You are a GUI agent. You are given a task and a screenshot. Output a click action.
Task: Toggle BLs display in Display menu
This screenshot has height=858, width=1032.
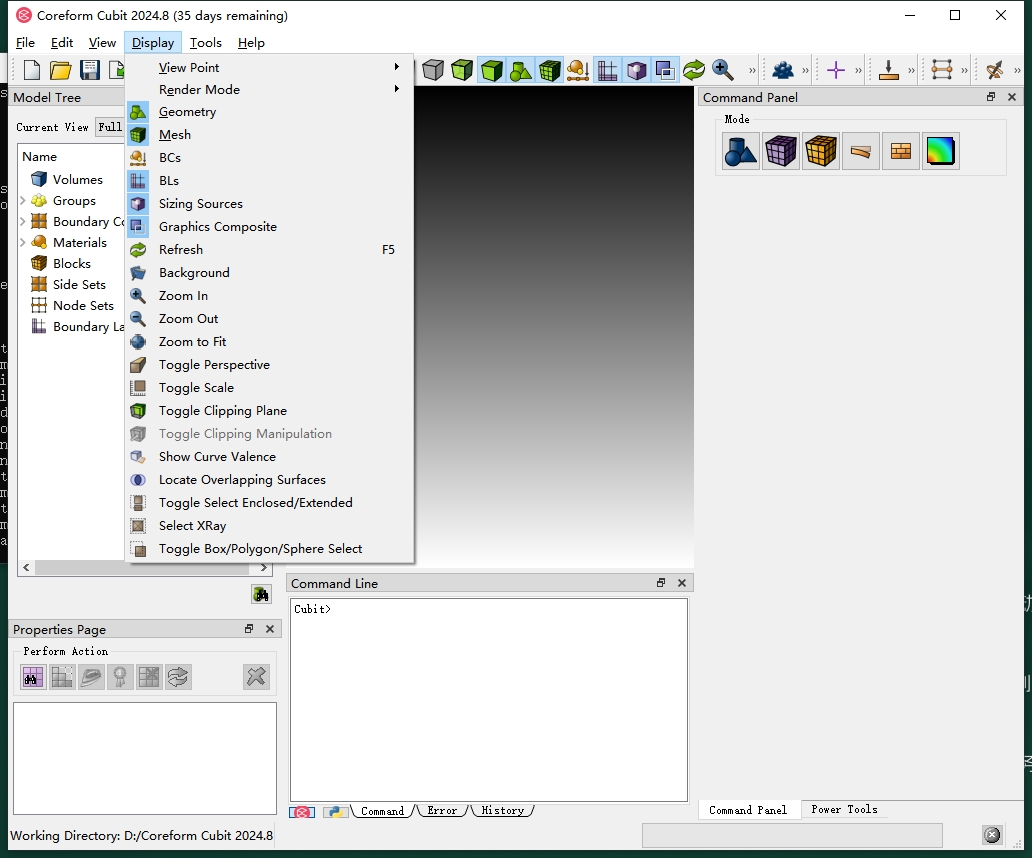[x=269, y=181]
